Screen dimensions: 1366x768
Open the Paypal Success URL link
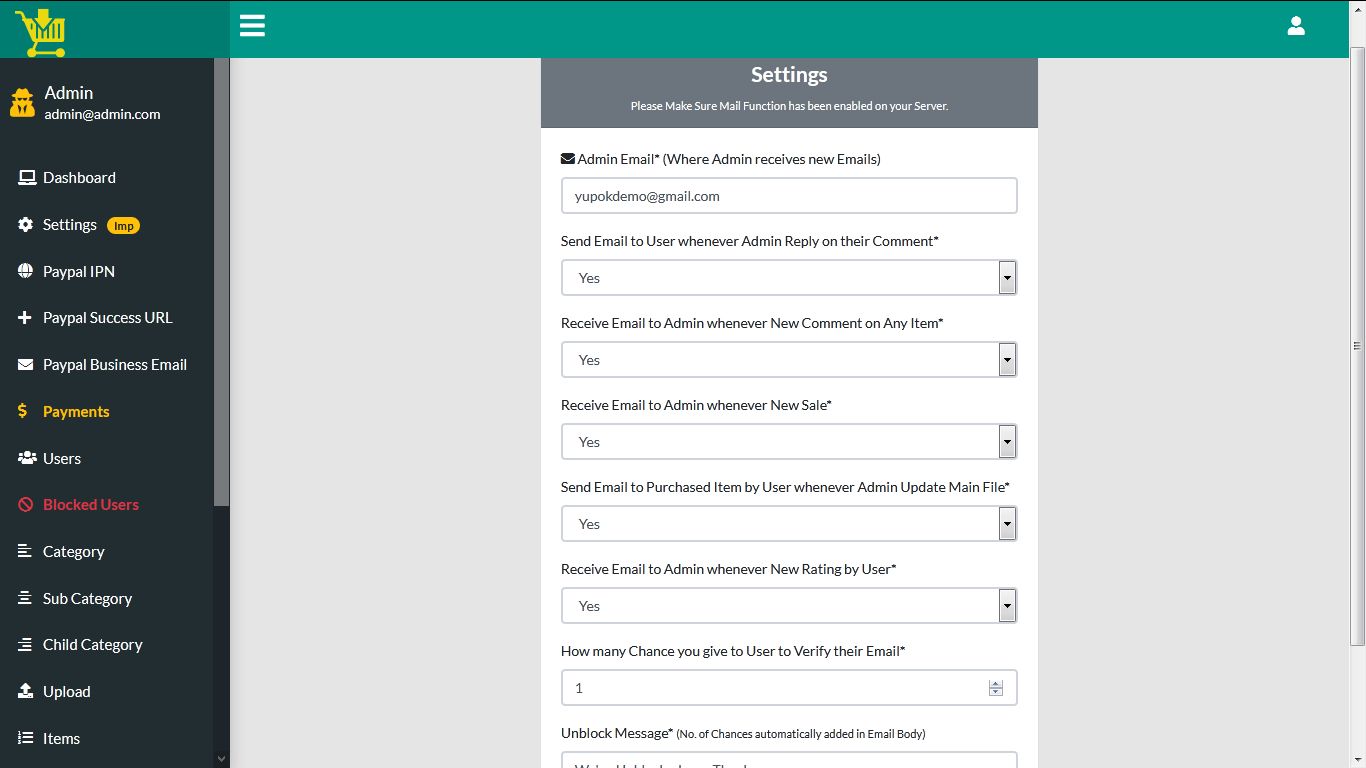click(108, 317)
